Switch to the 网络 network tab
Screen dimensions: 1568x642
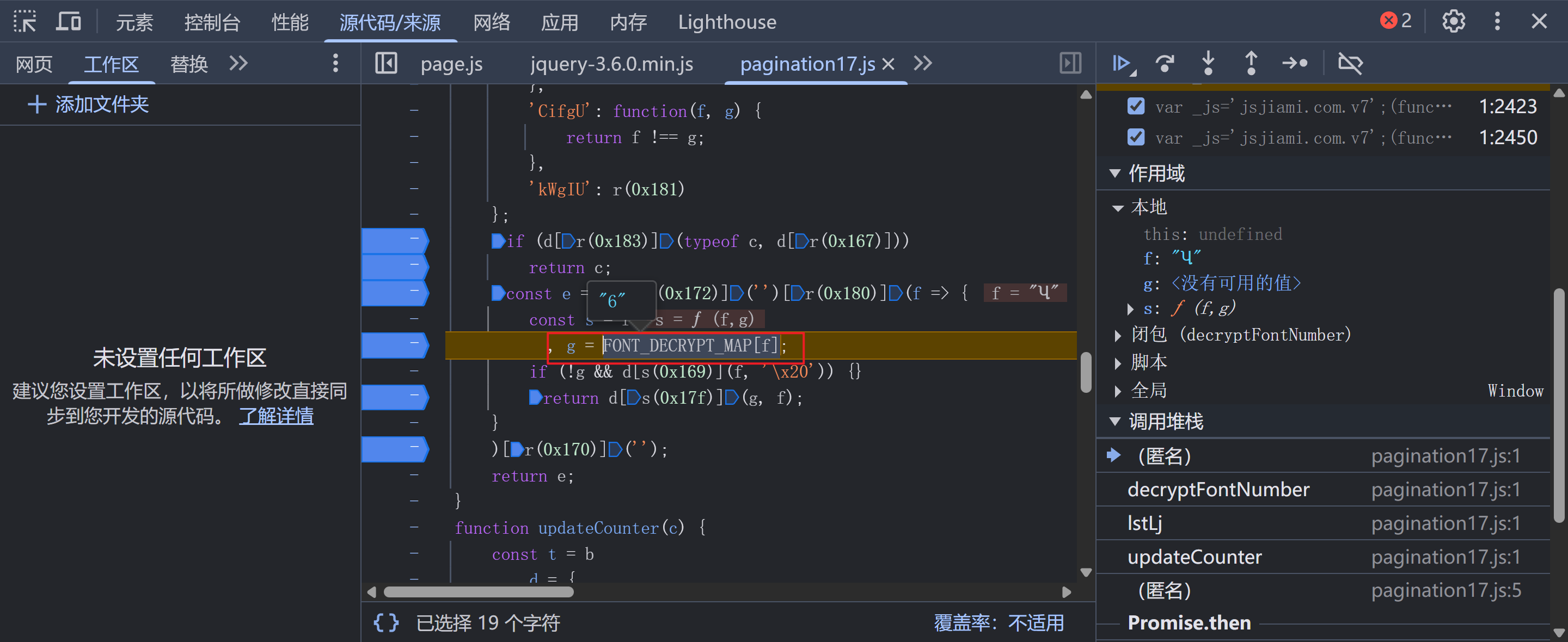pyautogui.click(x=491, y=22)
